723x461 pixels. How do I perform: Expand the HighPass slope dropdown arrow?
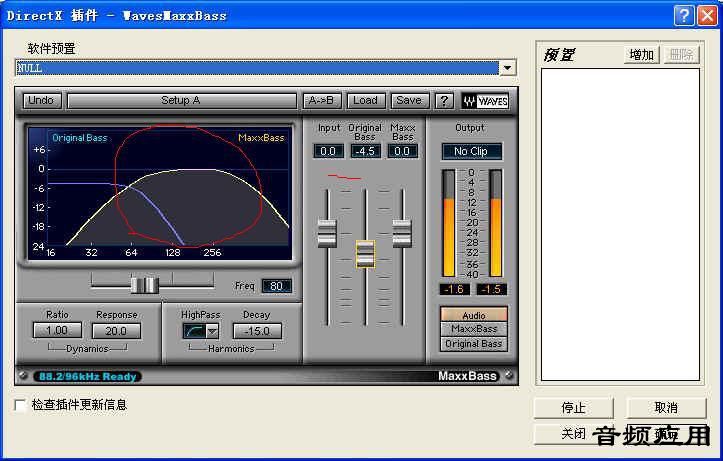pyautogui.click(x=212, y=331)
